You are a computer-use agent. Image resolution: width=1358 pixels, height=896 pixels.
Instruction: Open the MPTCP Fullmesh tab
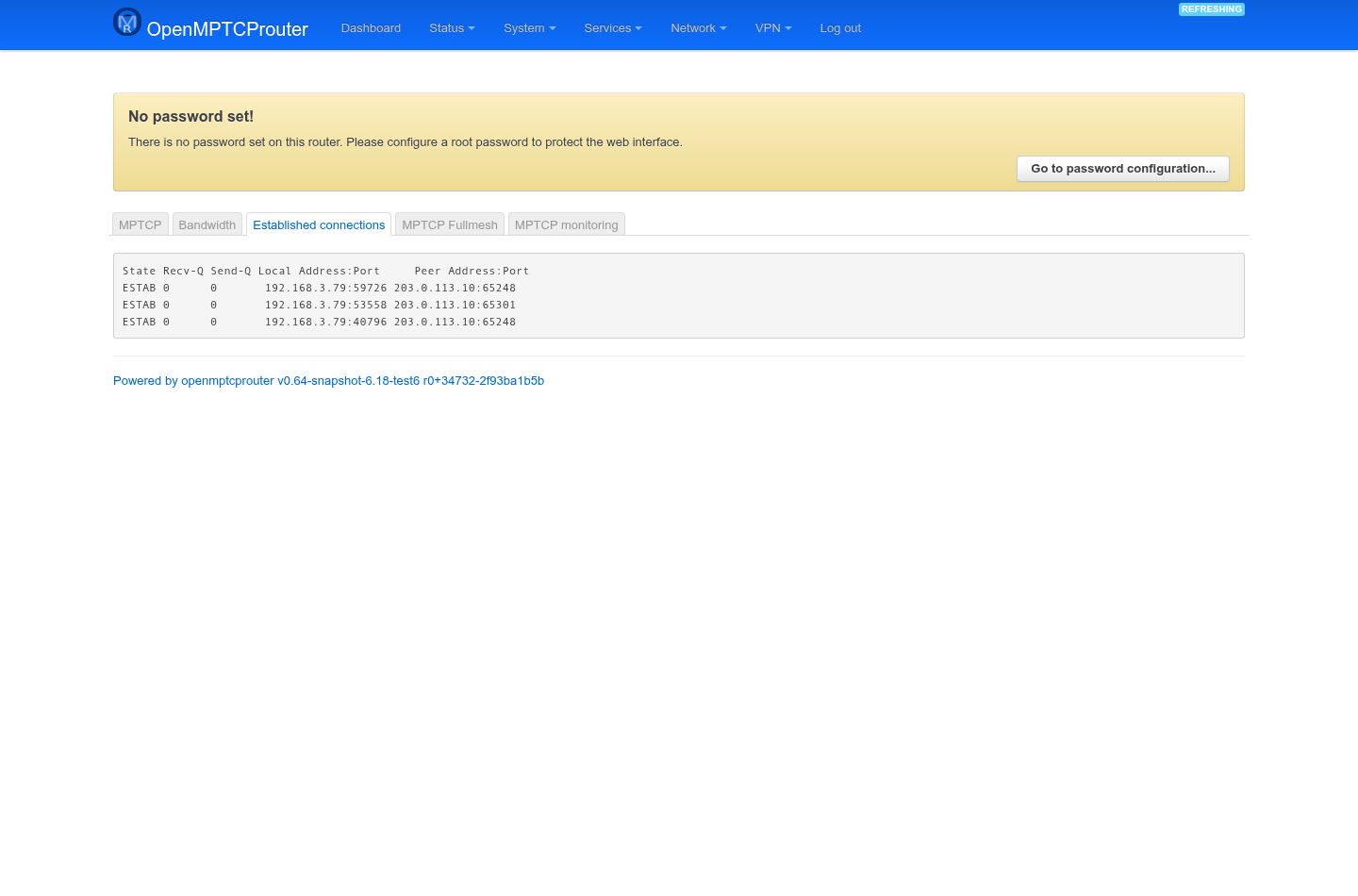click(x=450, y=224)
